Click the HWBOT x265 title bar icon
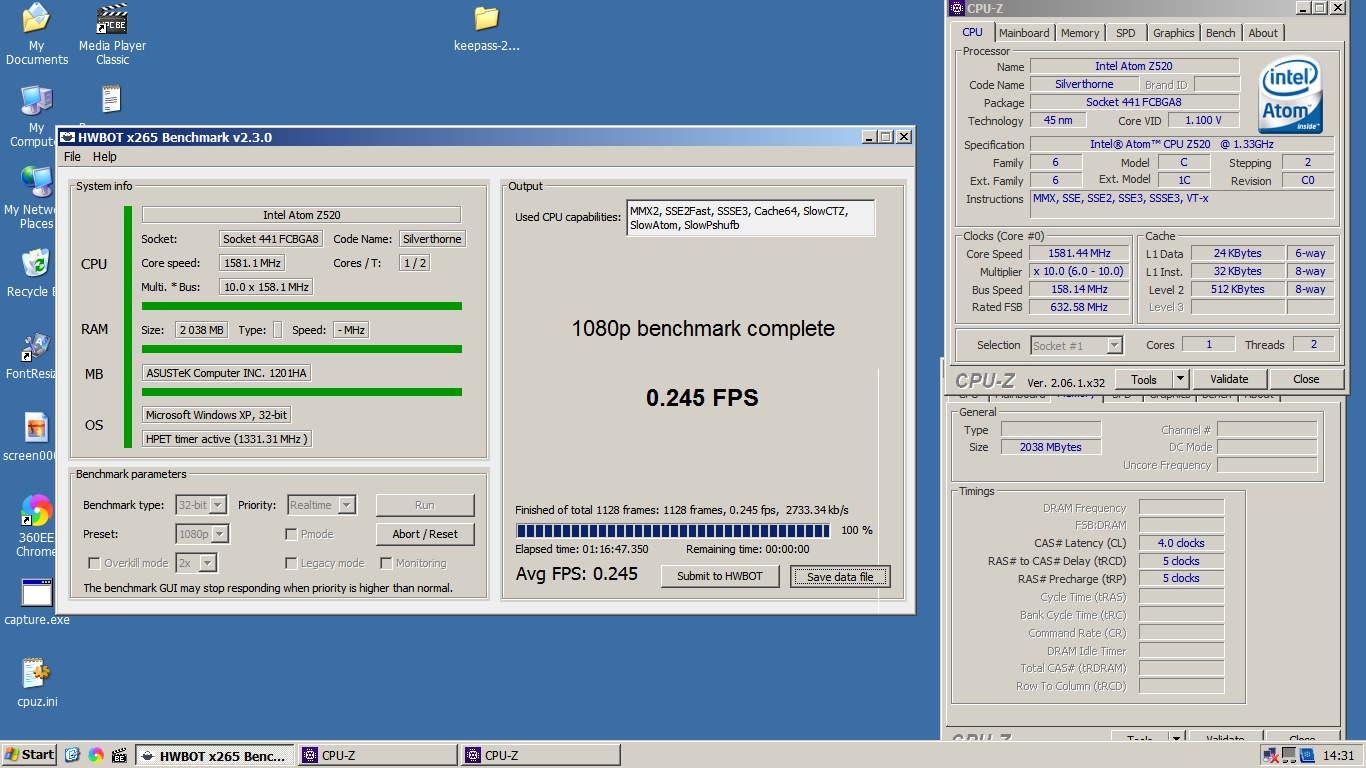Screen dimensions: 1366x768 [67, 137]
